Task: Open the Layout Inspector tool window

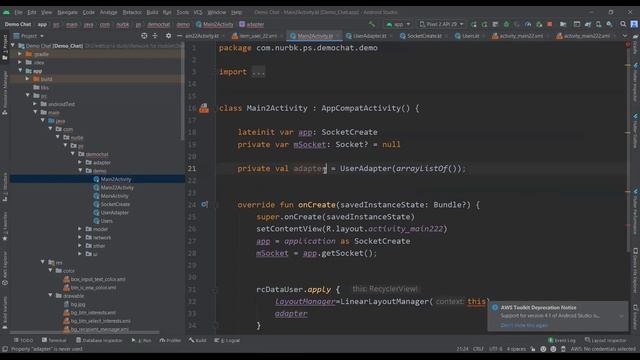Action: (x=605, y=340)
